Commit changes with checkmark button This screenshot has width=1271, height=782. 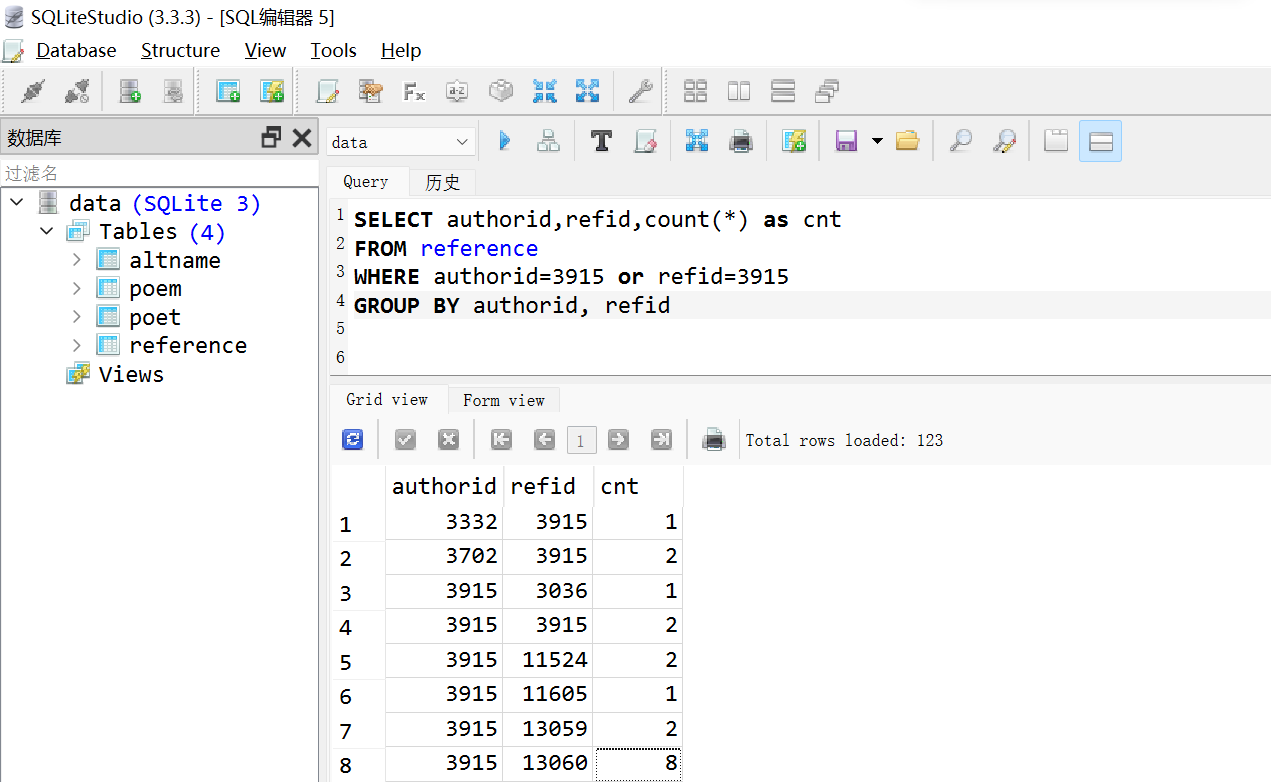405,440
